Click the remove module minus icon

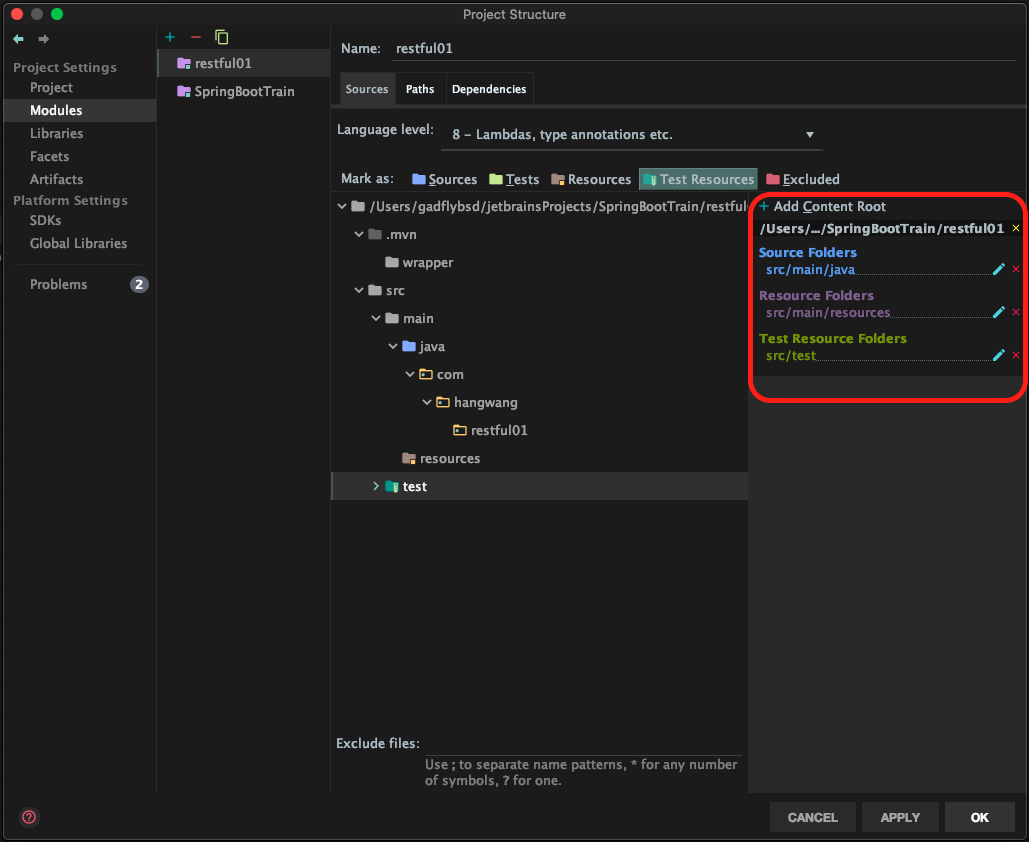pos(196,37)
